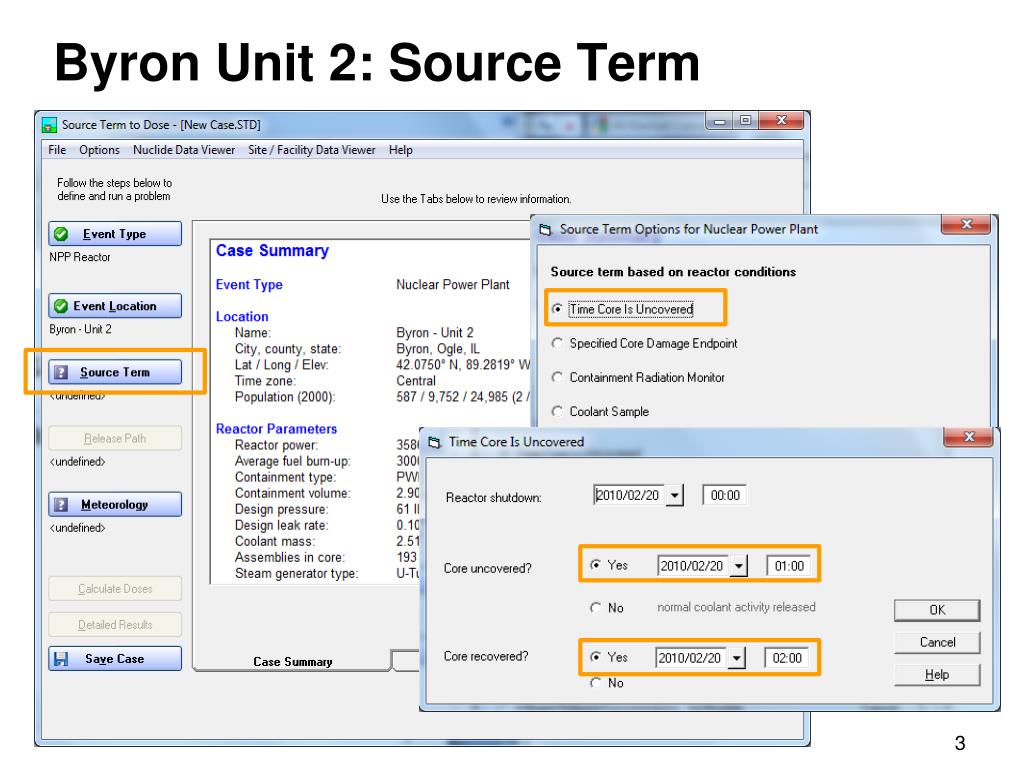Image resolution: width=1024 pixels, height=768 pixels.
Task: Click the question mark icon on Source Term
Action: pyautogui.click(x=61, y=372)
